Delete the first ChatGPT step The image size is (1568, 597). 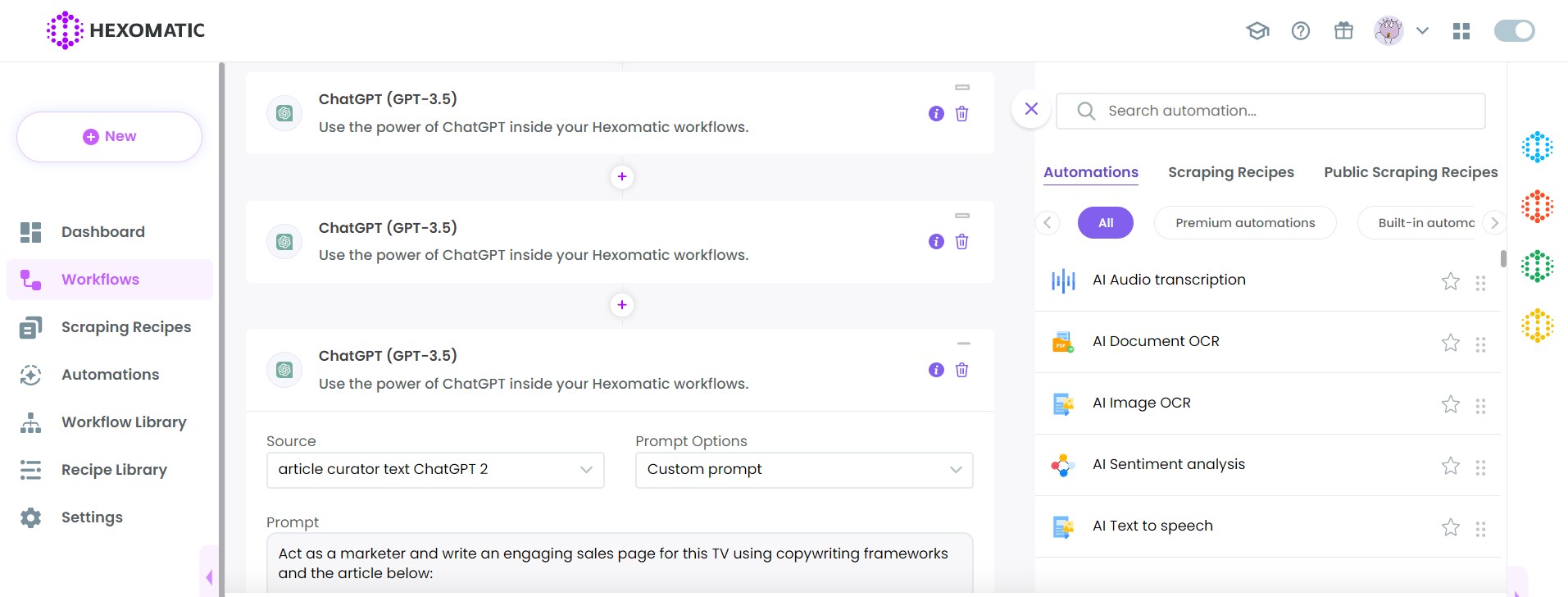click(961, 114)
